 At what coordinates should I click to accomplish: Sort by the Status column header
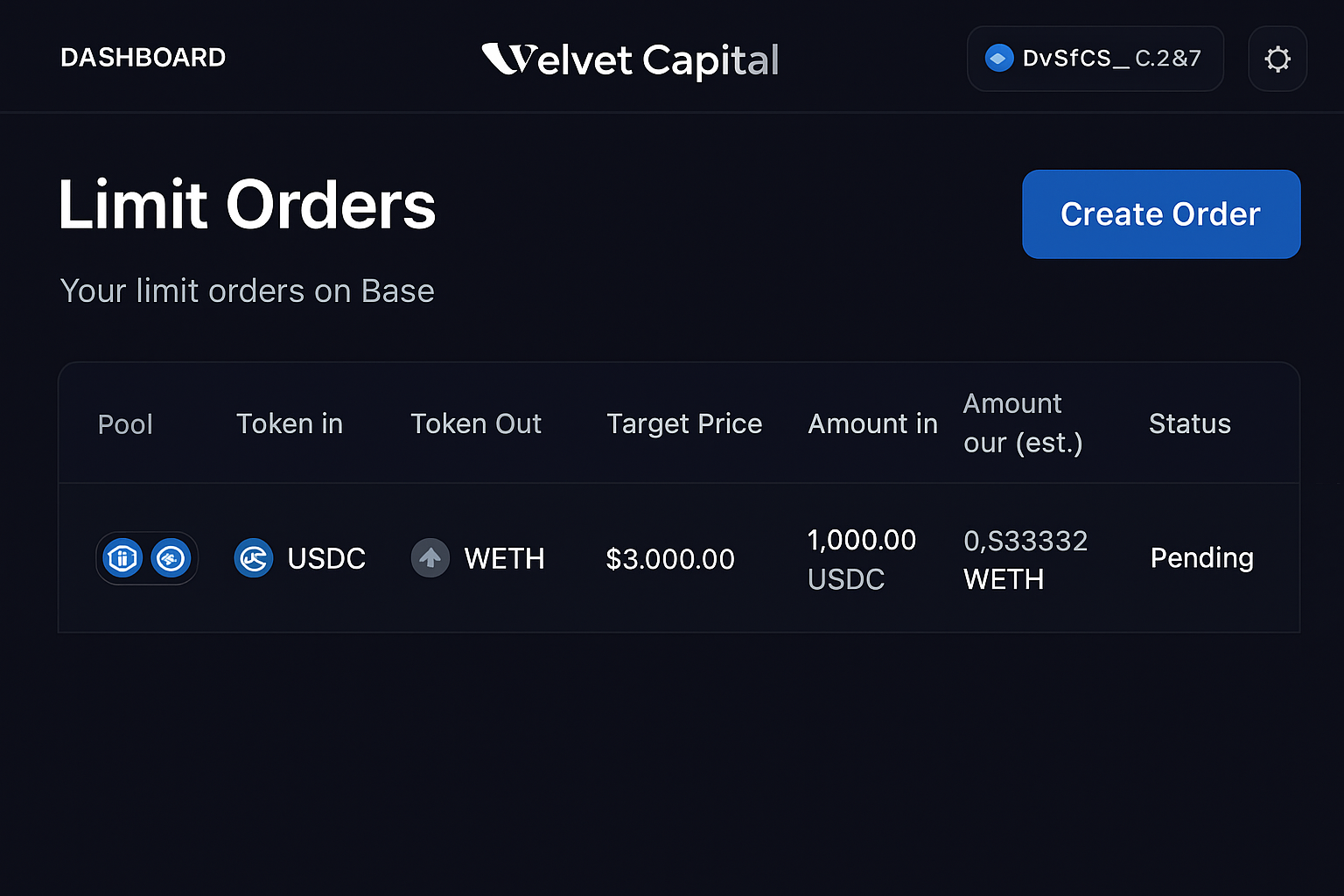coord(1189,423)
